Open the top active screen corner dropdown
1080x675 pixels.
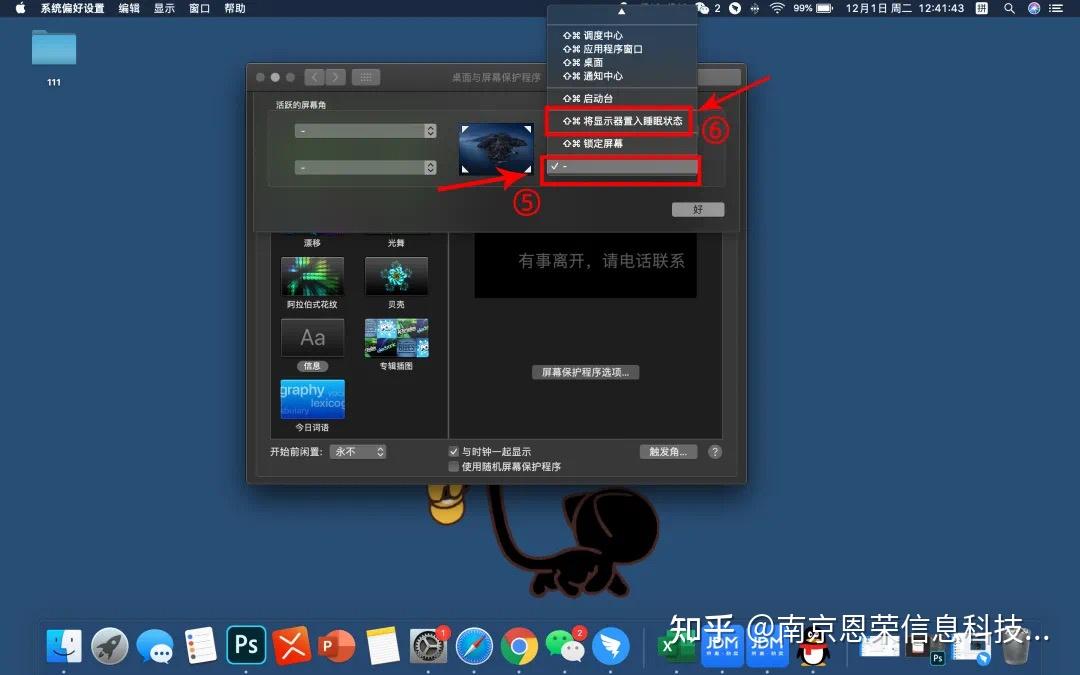click(x=366, y=130)
